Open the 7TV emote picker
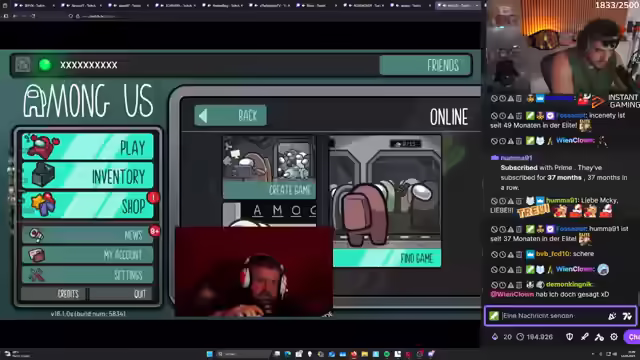The width and height of the screenshot is (640, 360). point(627,316)
